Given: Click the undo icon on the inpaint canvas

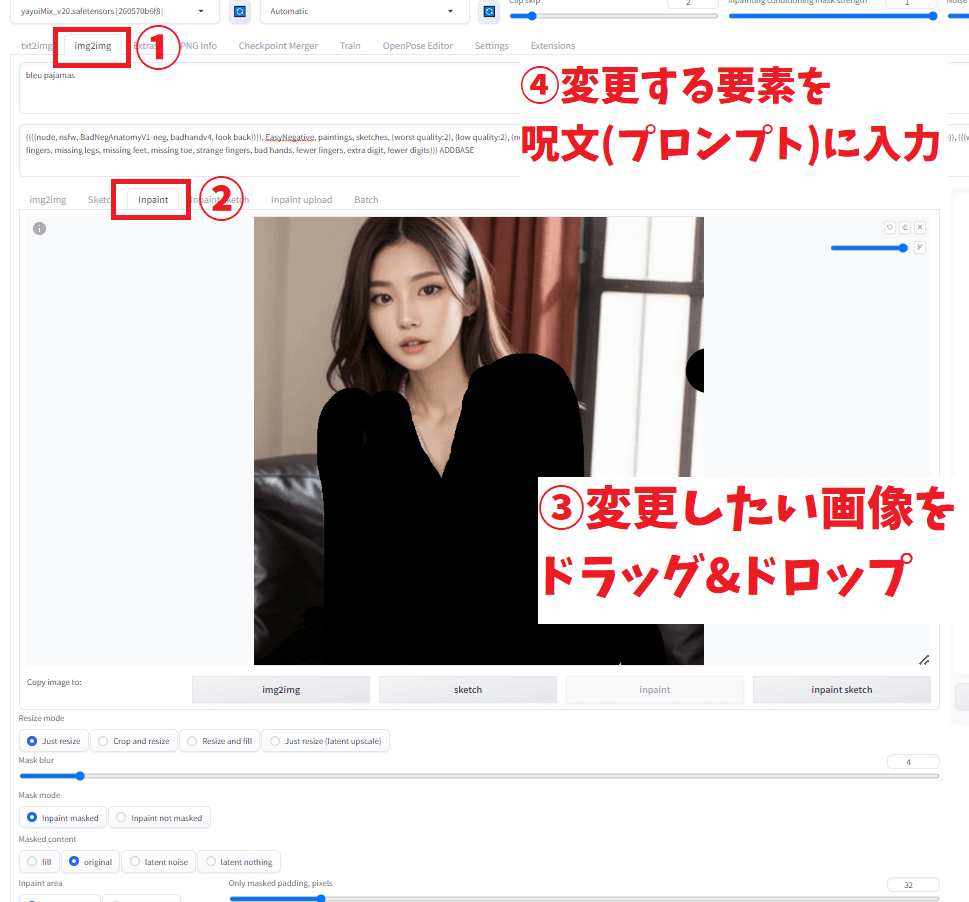Looking at the screenshot, I should [890, 228].
